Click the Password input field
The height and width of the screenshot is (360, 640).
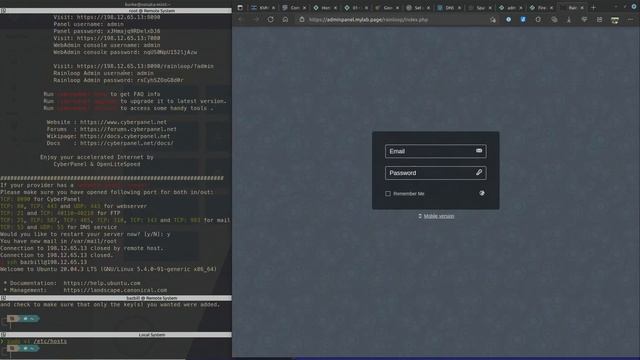pos(436,173)
